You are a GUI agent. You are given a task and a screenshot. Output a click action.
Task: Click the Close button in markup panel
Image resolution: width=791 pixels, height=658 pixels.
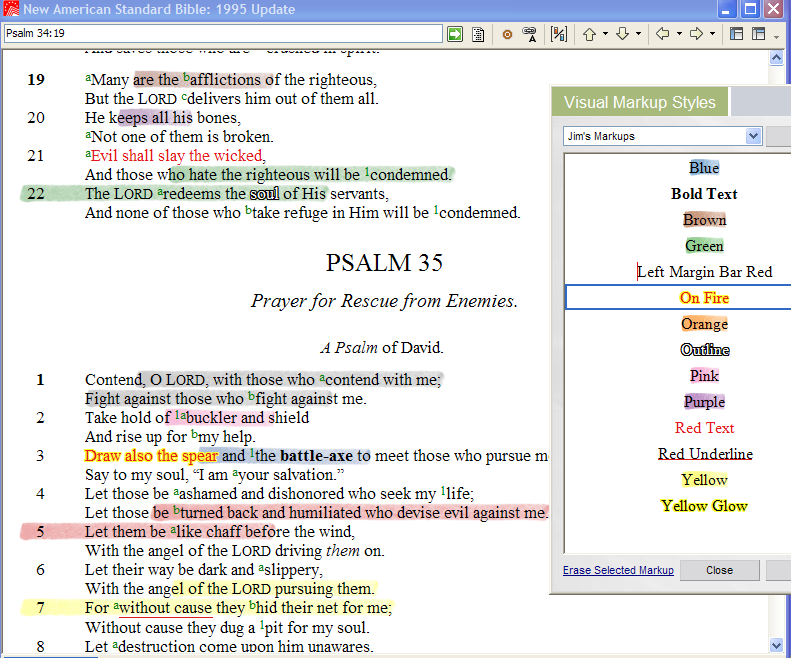719,570
